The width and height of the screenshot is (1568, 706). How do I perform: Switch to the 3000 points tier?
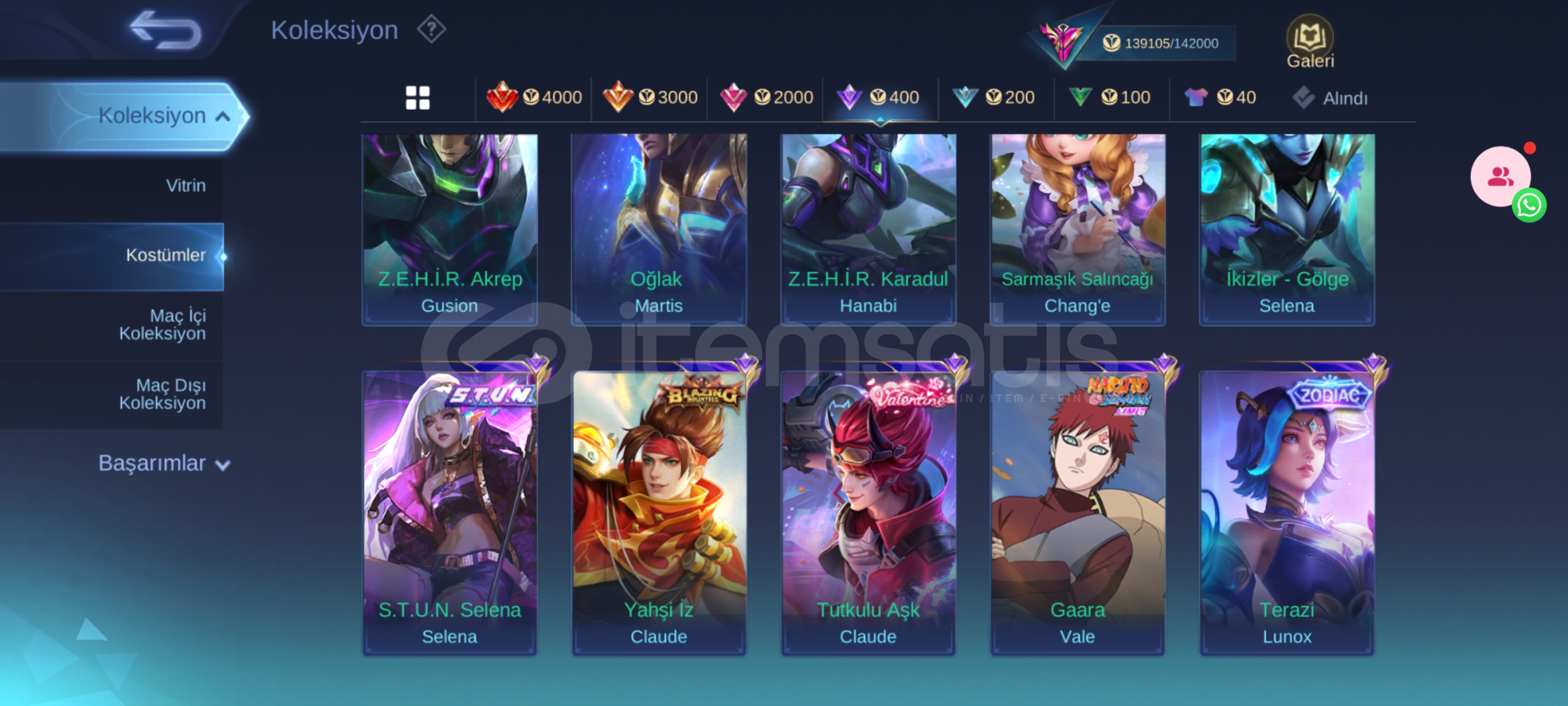(650, 97)
